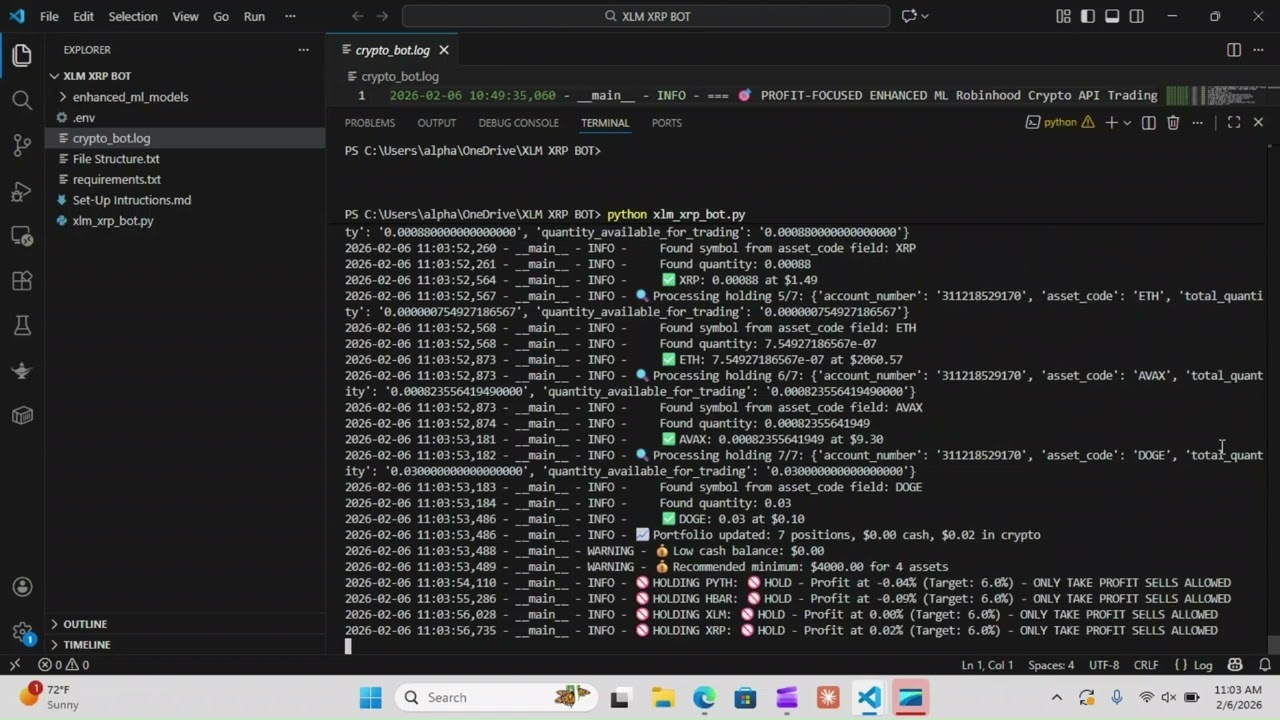This screenshot has width=1280, height=720.
Task: Open the Edit menu
Action: (84, 16)
